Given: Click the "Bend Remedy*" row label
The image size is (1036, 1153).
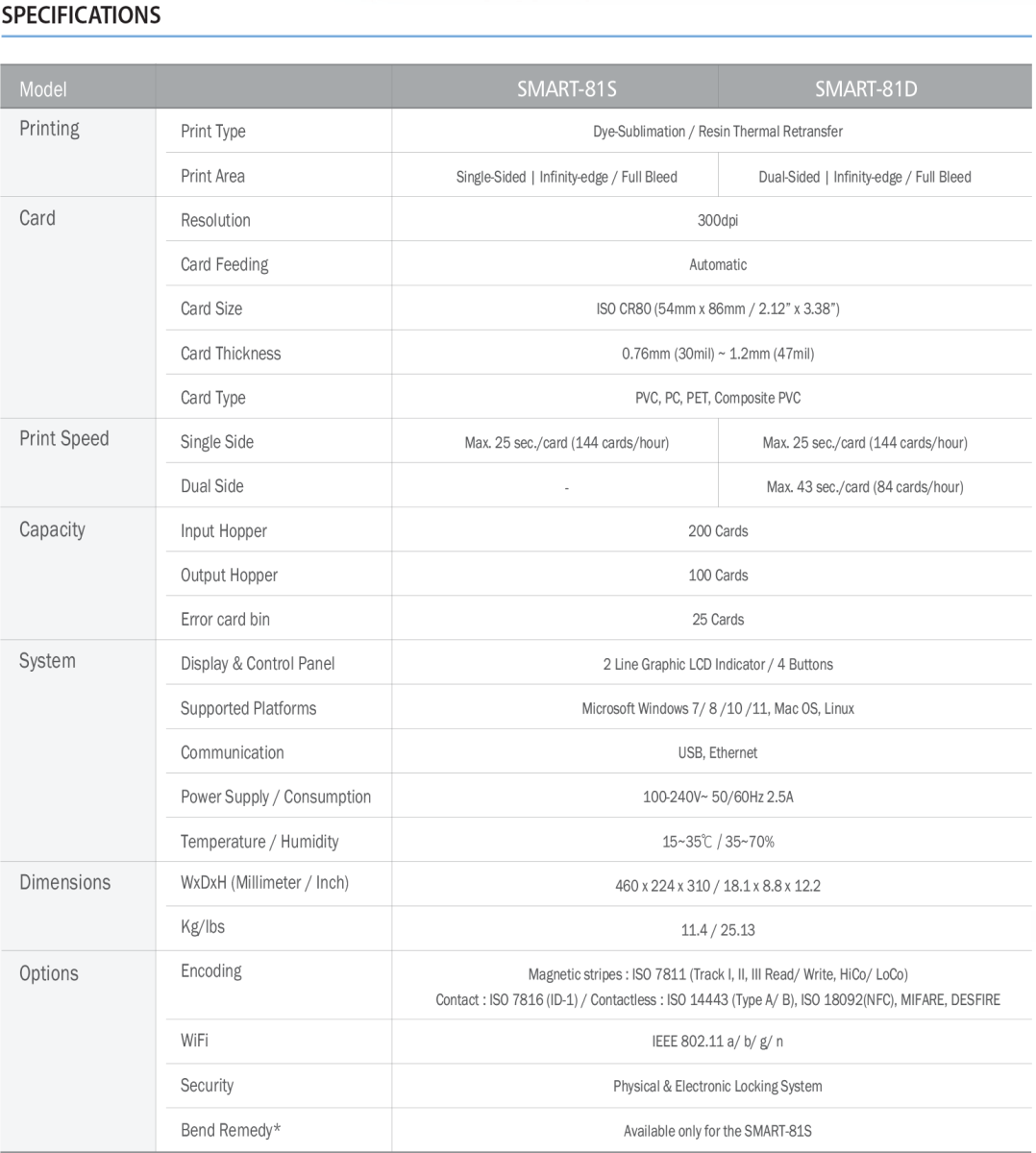Looking at the screenshot, I should [x=231, y=1130].
